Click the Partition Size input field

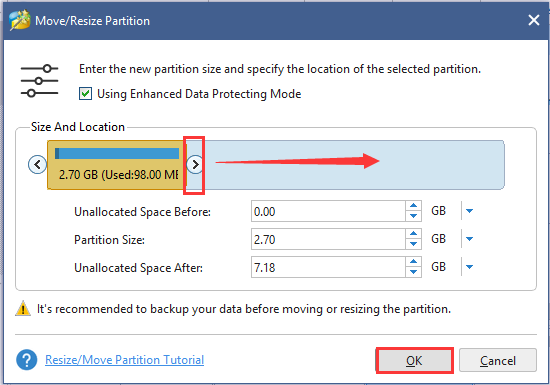(328, 239)
